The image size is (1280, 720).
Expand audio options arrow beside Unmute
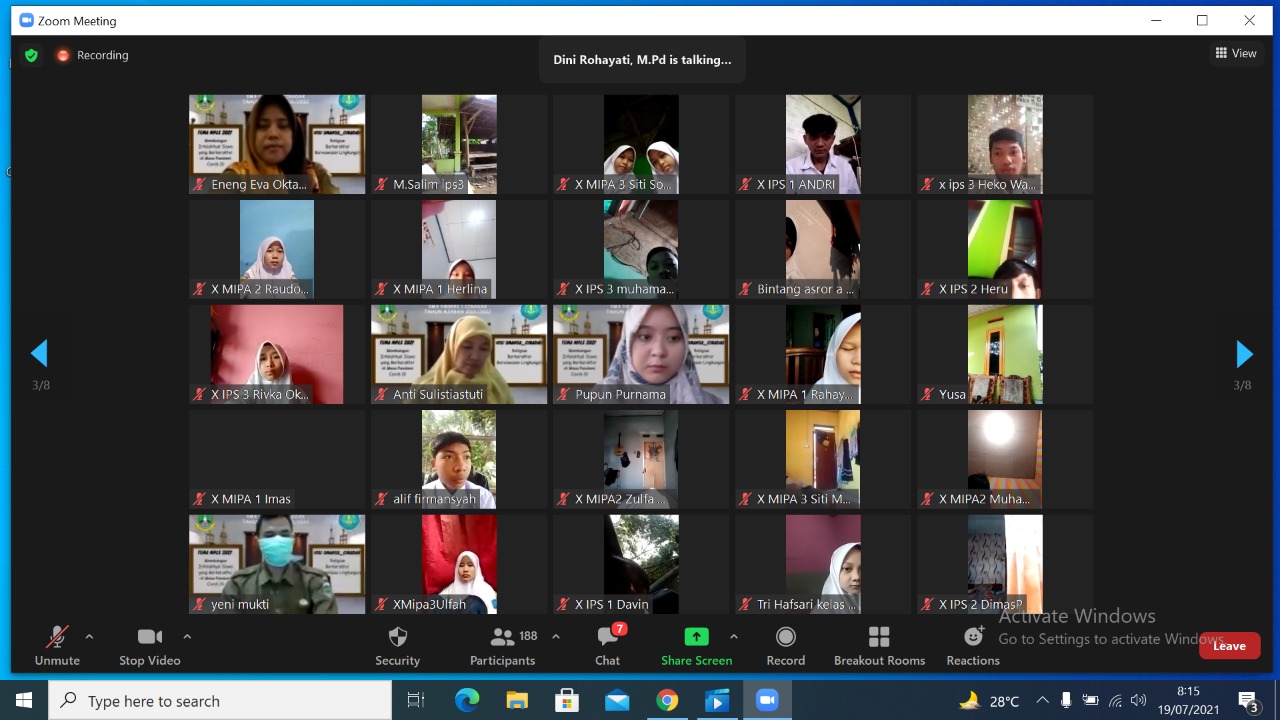[89, 637]
